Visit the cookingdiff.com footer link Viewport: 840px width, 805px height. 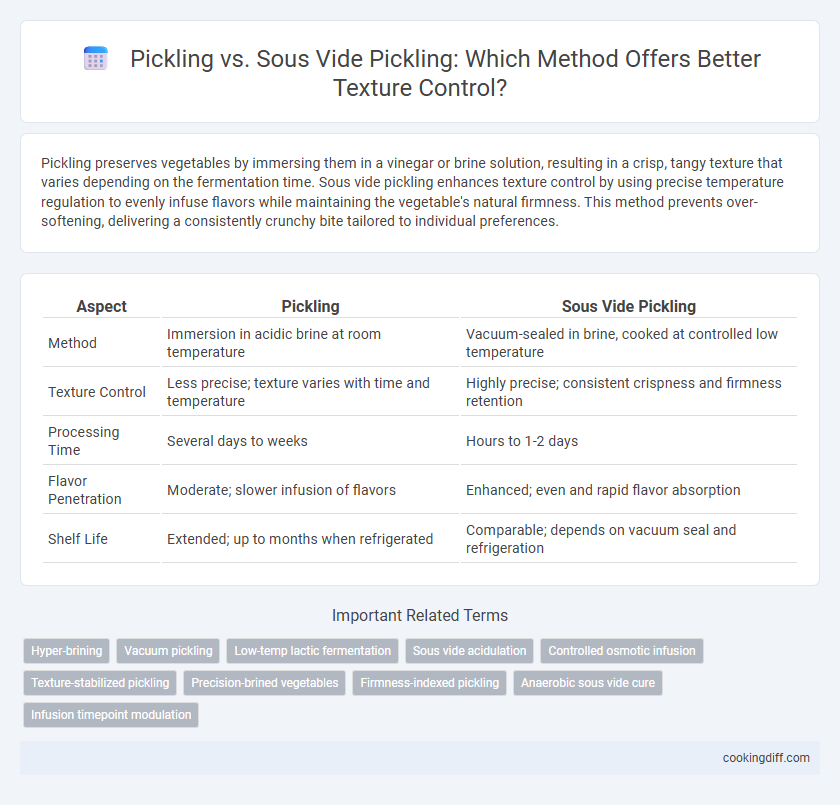(766, 758)
